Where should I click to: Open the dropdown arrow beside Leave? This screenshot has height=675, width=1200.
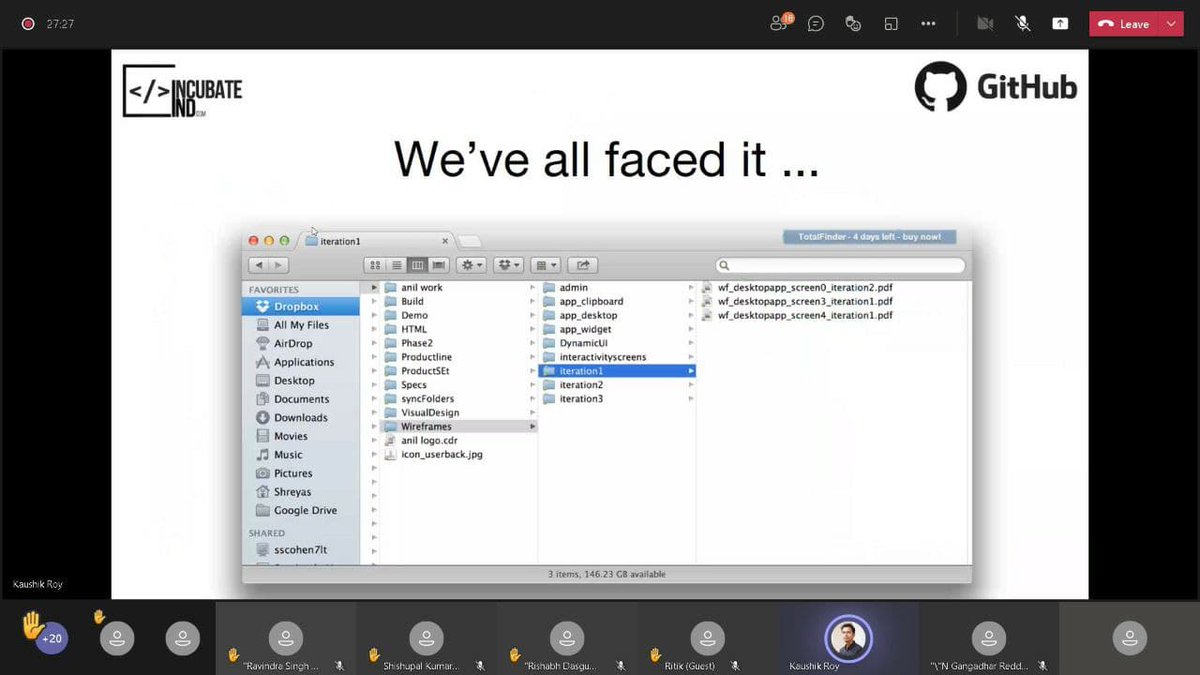(1171, 24)
